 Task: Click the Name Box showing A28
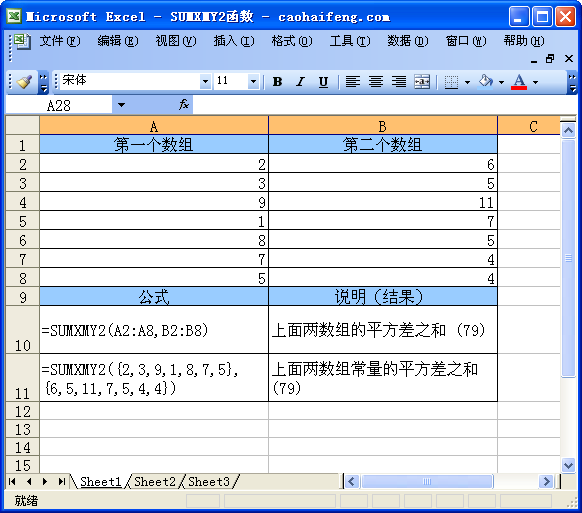(59, 105)
